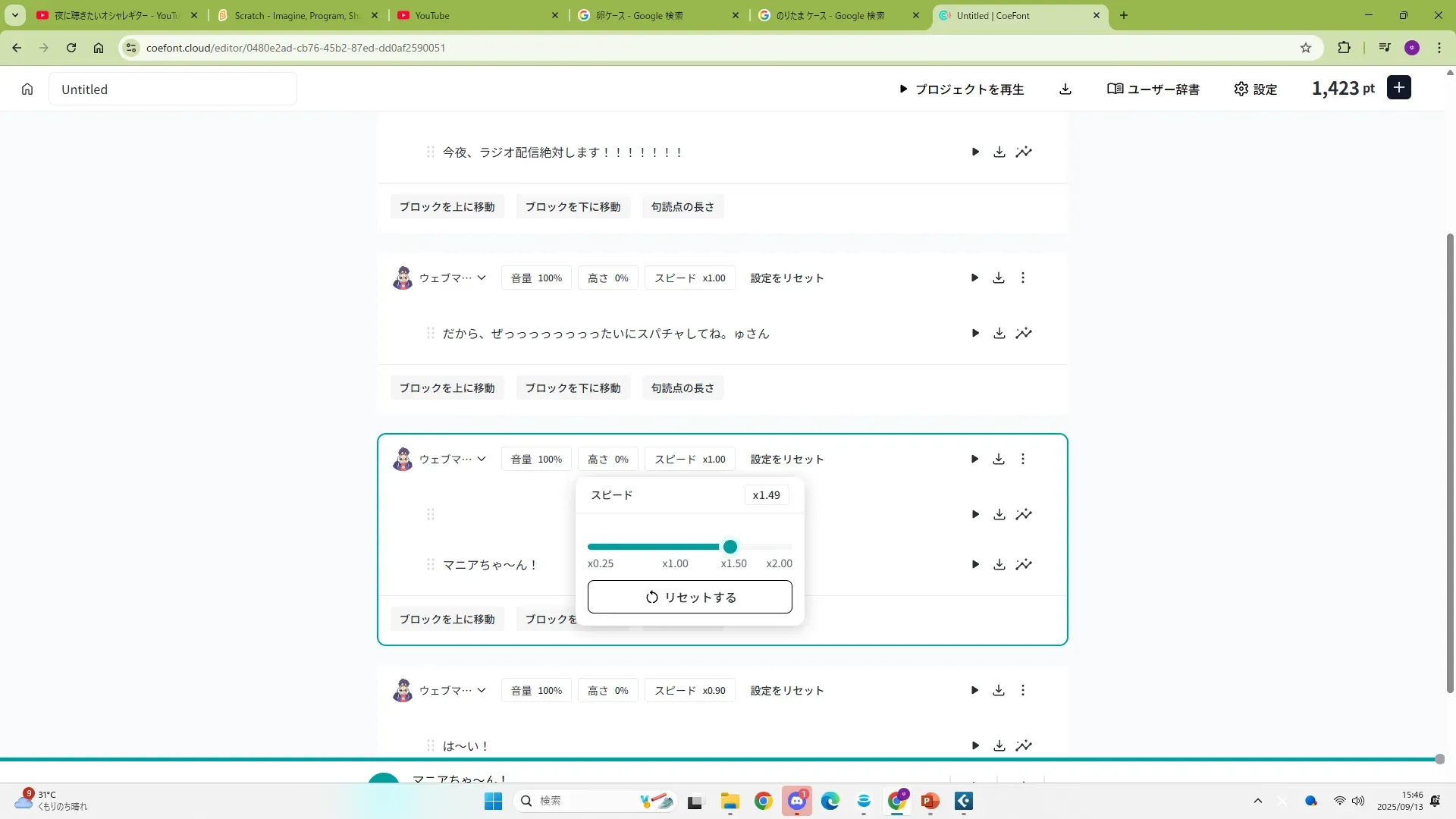
Task: Play the マニアちゃ～ん！ line audio
Action: click(975, 564)
